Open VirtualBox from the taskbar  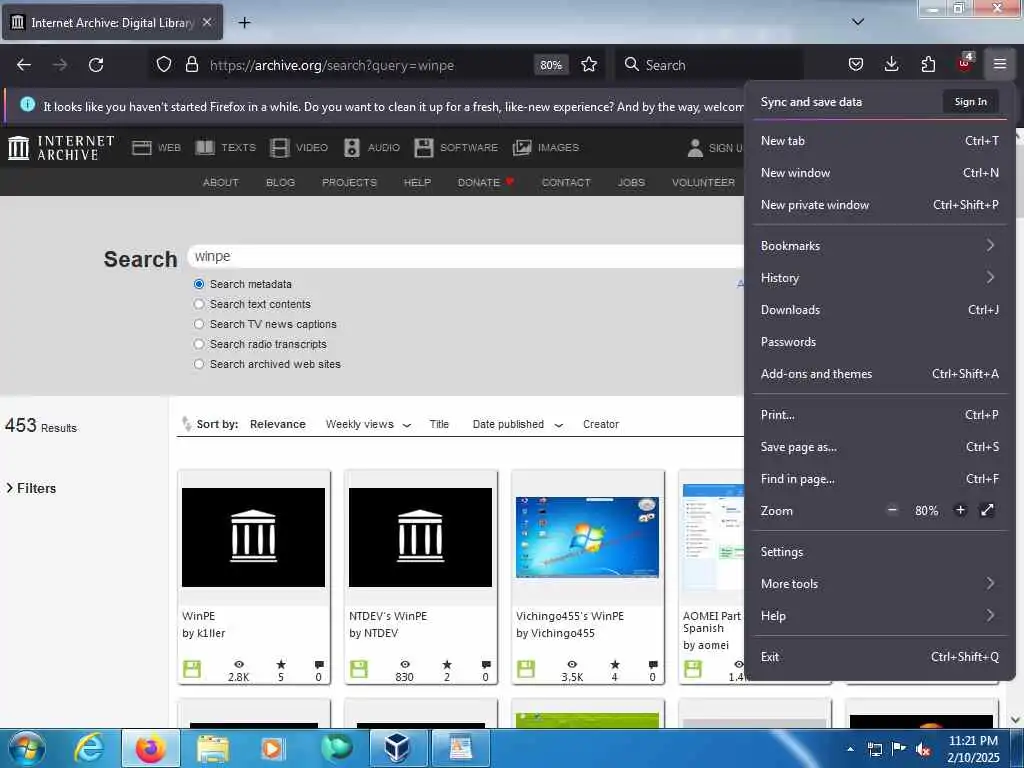click(398, 748)
